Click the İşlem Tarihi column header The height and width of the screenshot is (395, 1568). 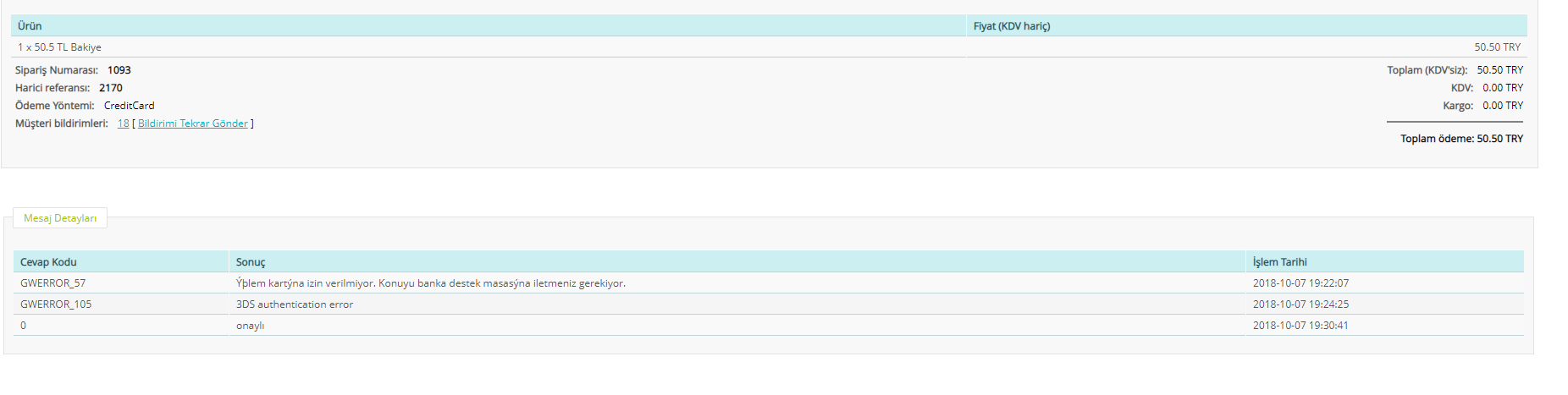(x=1385, y=262)
